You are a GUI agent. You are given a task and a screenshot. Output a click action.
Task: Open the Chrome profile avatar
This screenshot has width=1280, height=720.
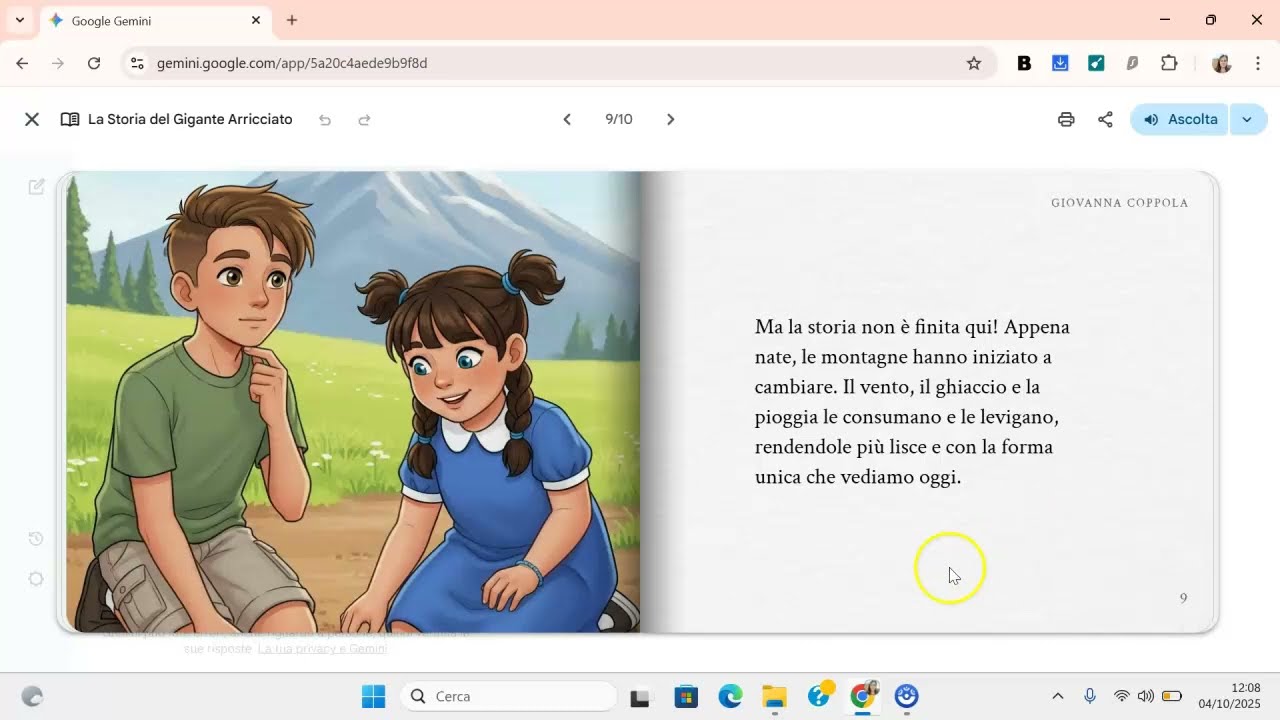point(1221,63)
